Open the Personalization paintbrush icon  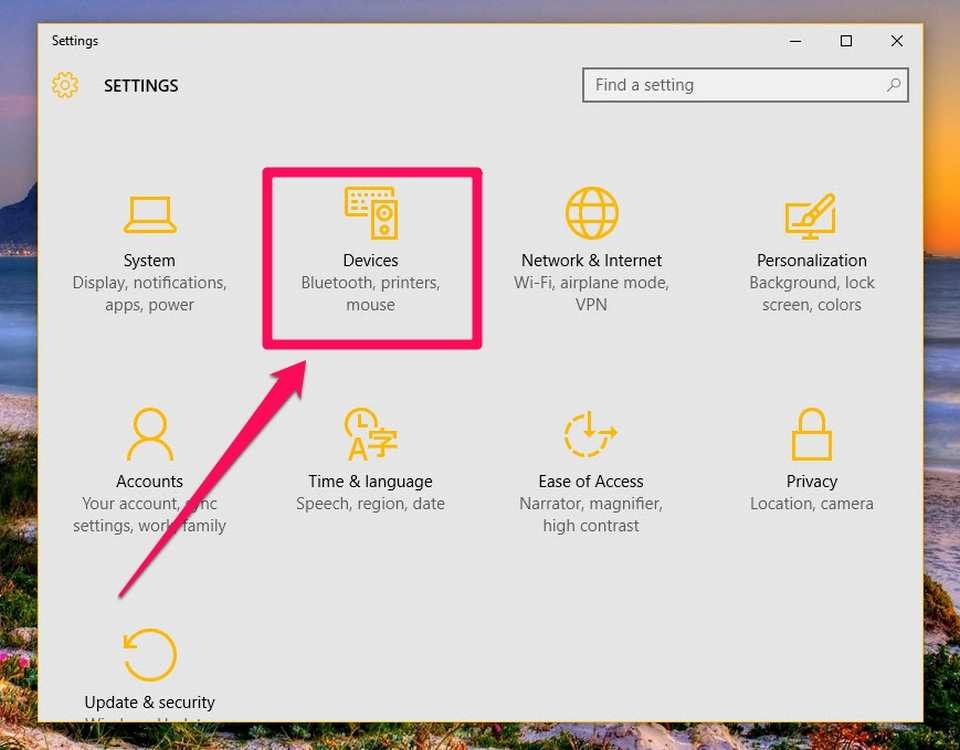click(811, 216)
